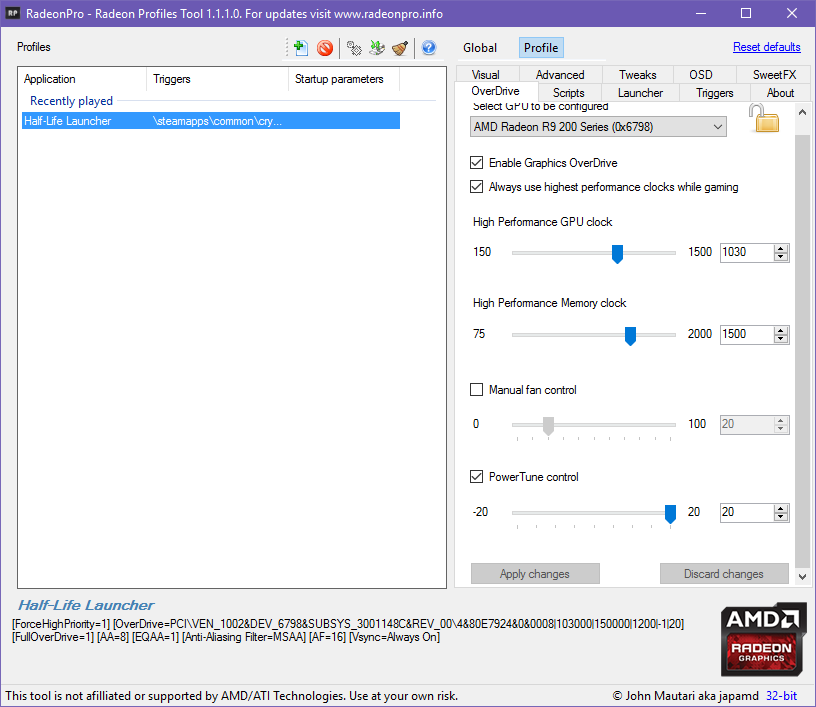Open the AMD Radeon R9 200 GPU dropdown

click(598, 127)
